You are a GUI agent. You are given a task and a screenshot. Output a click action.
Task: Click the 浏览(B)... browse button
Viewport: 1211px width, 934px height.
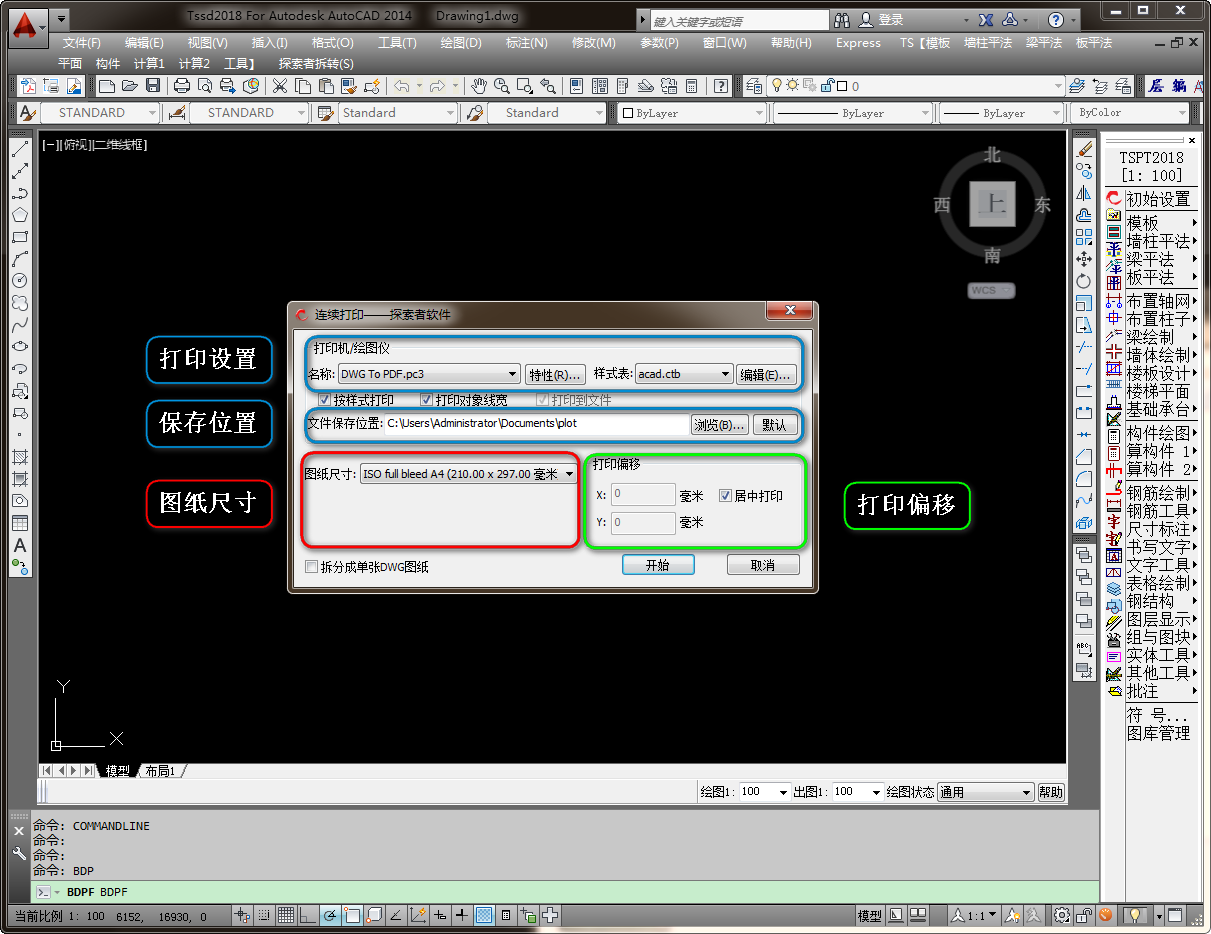click(x=719, y=424)
